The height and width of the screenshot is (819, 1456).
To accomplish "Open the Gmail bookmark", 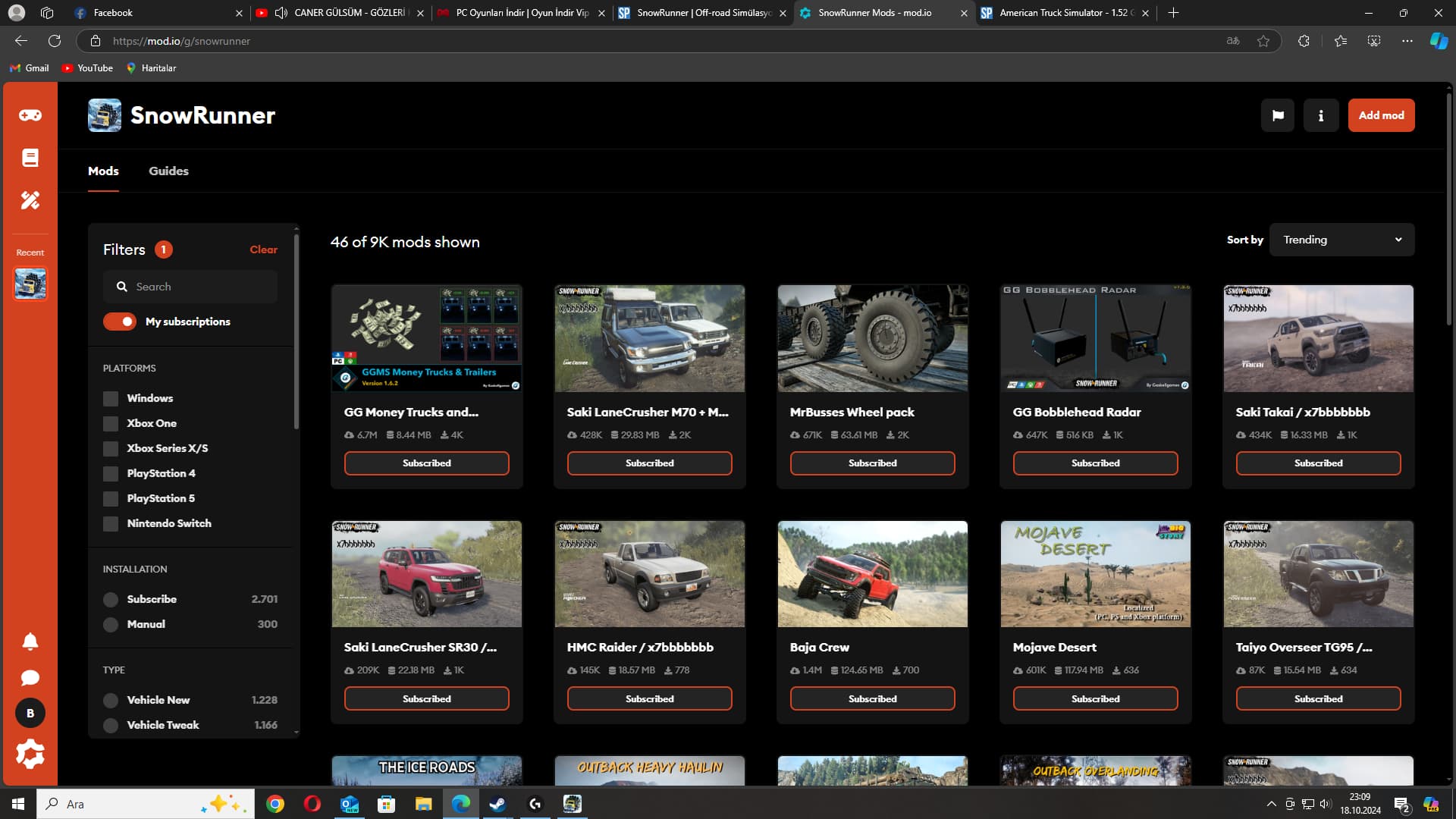I will [x=30, y=68].
